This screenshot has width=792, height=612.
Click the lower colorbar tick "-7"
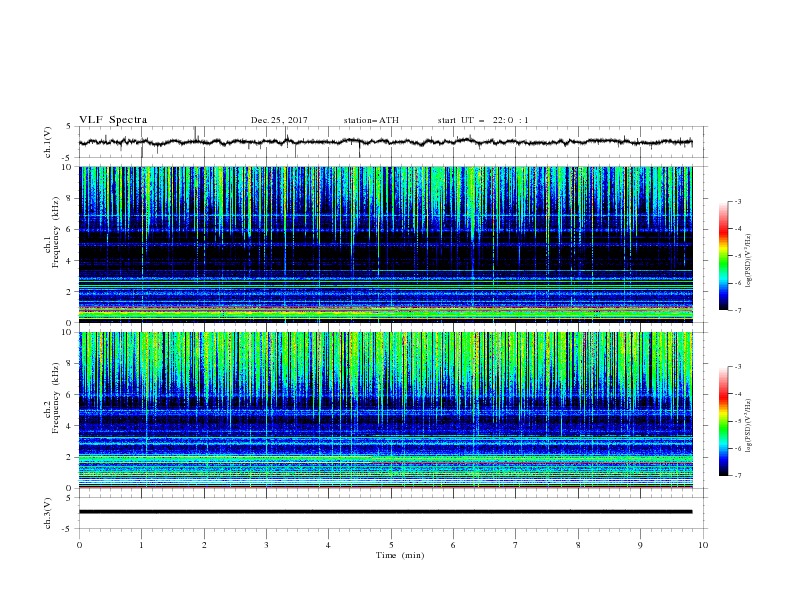[x=737, y=475]
